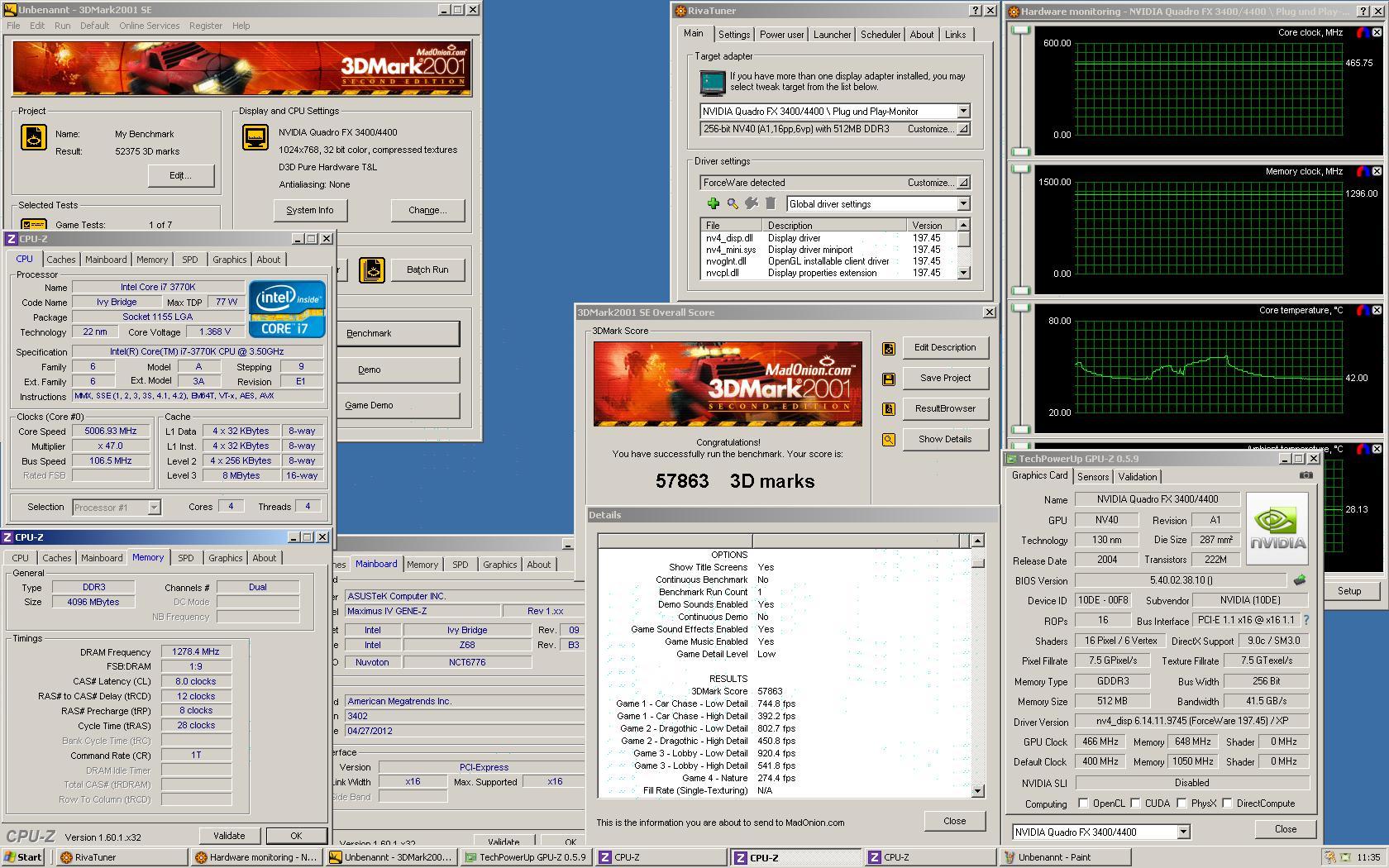Click the magnifier icon beside Show Details
The width and height of the screenshot is (1389, 868).
(889, 440)
